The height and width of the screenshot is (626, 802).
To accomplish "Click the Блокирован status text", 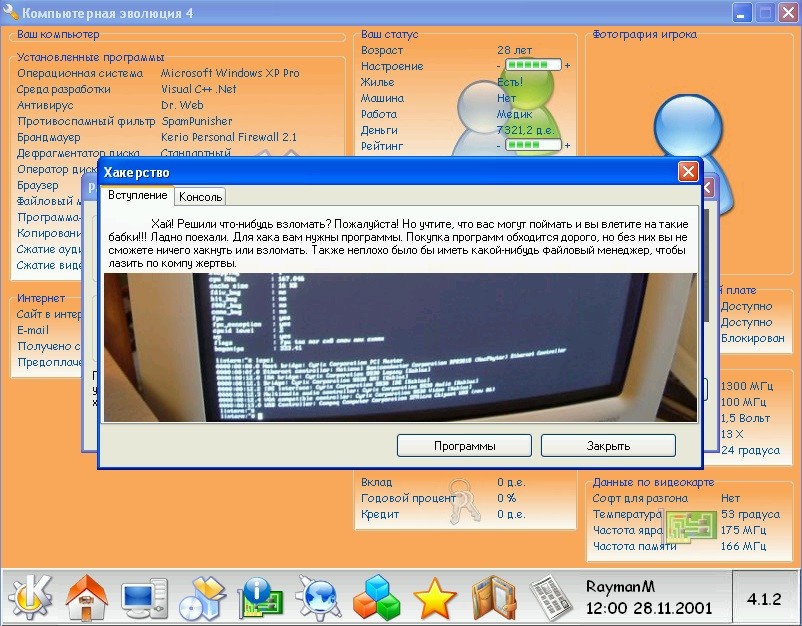I will pyautogui.click(x=752, y=338).
